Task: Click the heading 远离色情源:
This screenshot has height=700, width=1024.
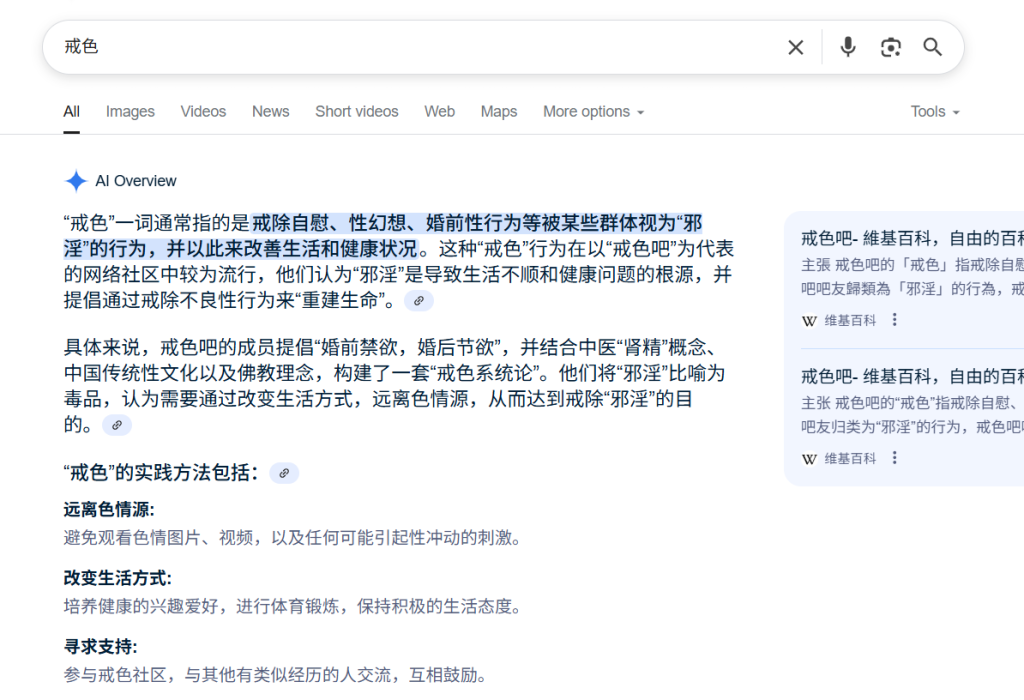Action: [109, 509]
